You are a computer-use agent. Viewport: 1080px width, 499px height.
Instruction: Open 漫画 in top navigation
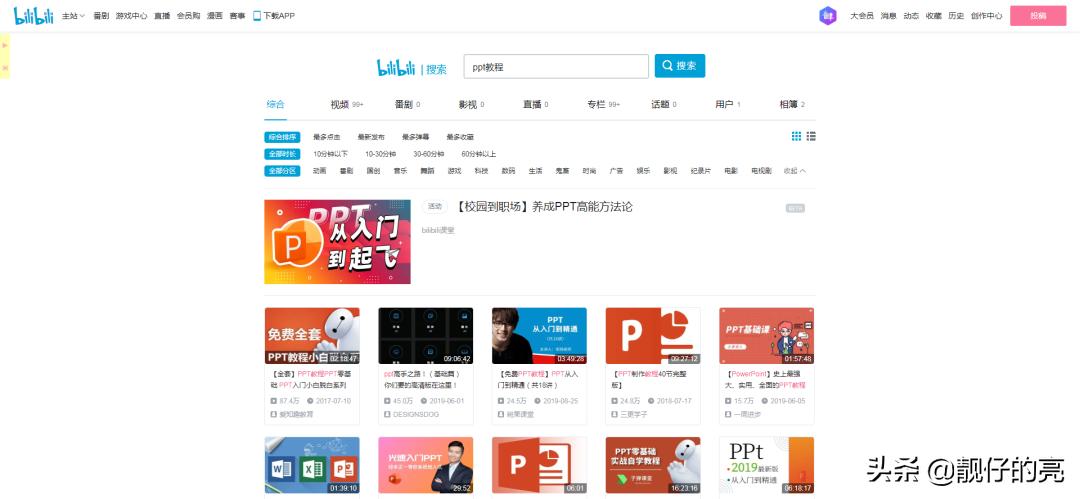pos(215,15)
